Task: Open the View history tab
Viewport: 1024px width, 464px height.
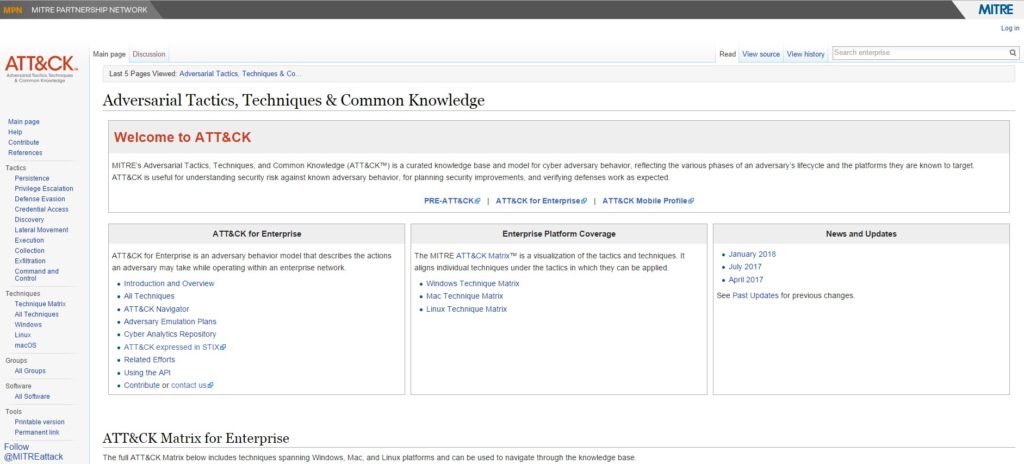Action: (x=805, y=54)
